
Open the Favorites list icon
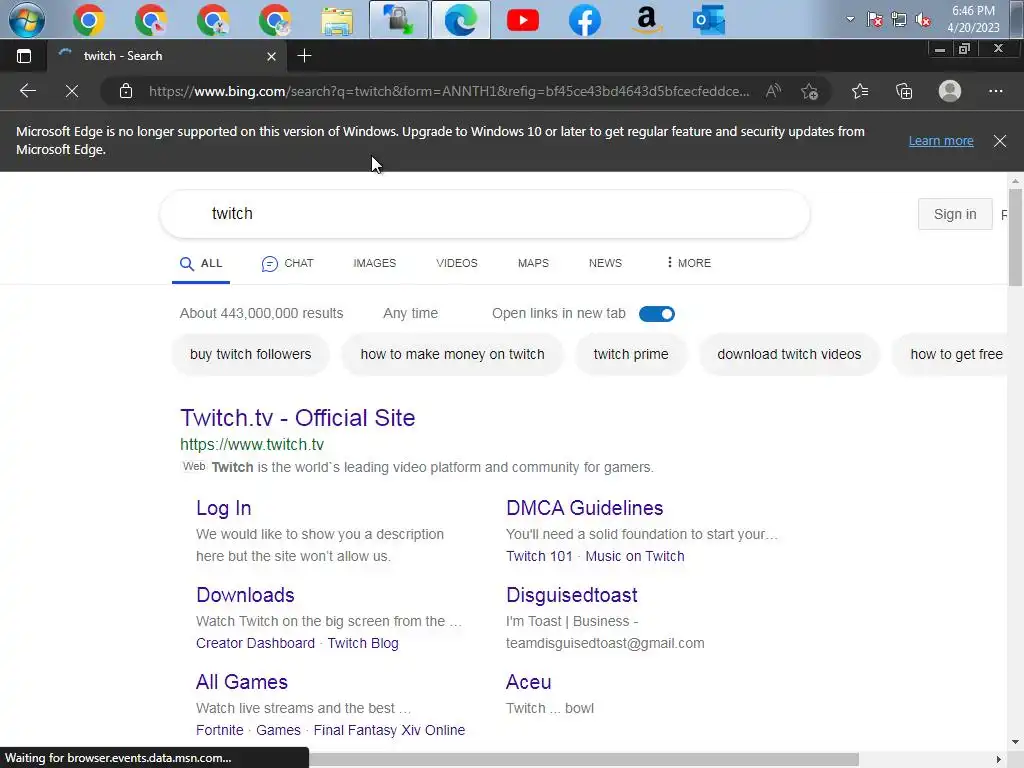[x=860, y=91]
